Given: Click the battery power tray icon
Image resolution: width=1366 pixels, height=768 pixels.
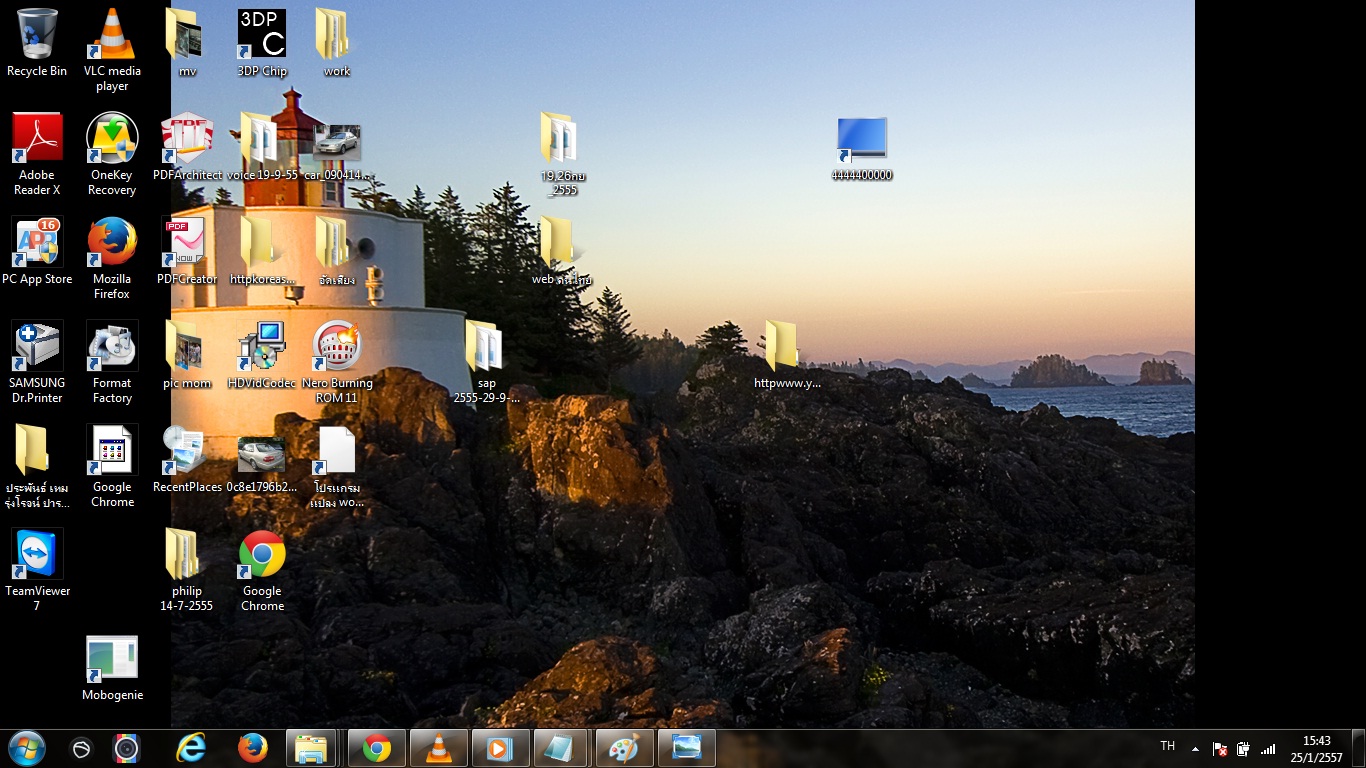Looking at the screenshot, I should (x=1244, y=749).
